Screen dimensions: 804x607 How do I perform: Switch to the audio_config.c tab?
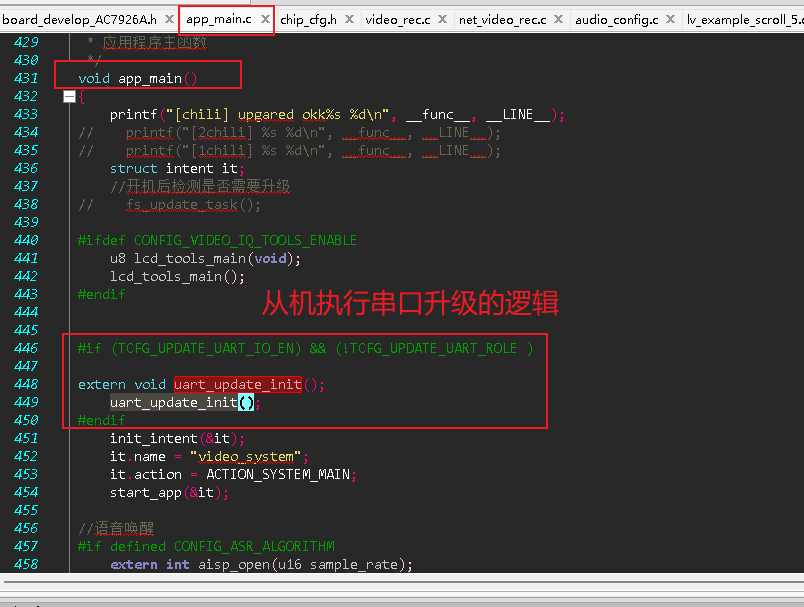pos(617,19)
